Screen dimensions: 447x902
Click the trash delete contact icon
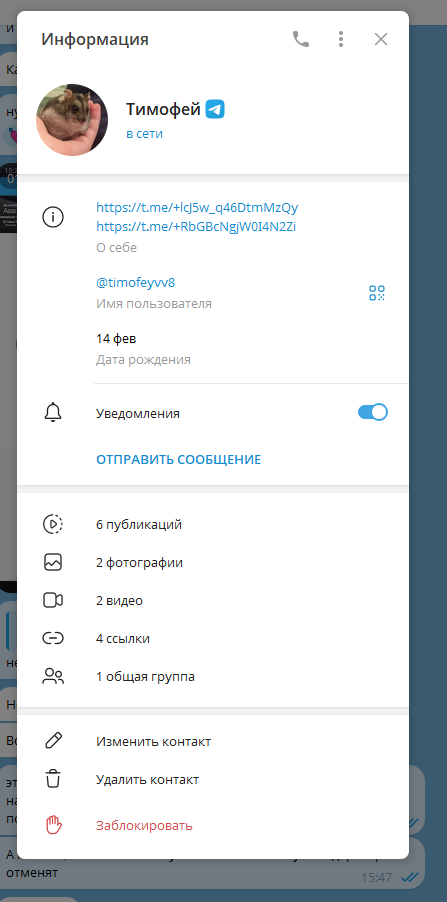53,779
